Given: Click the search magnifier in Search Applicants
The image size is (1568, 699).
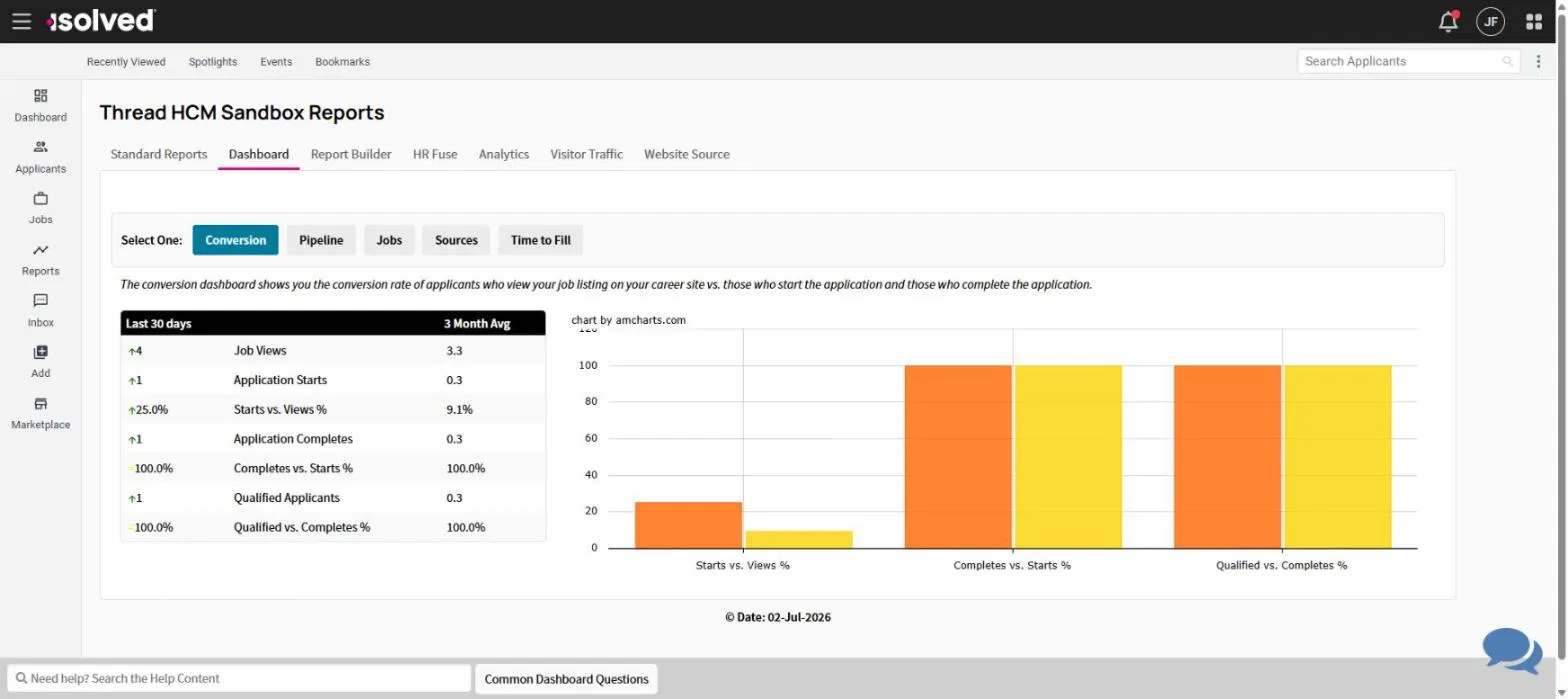Looking at the screenshot, I should click(1507, 62).
